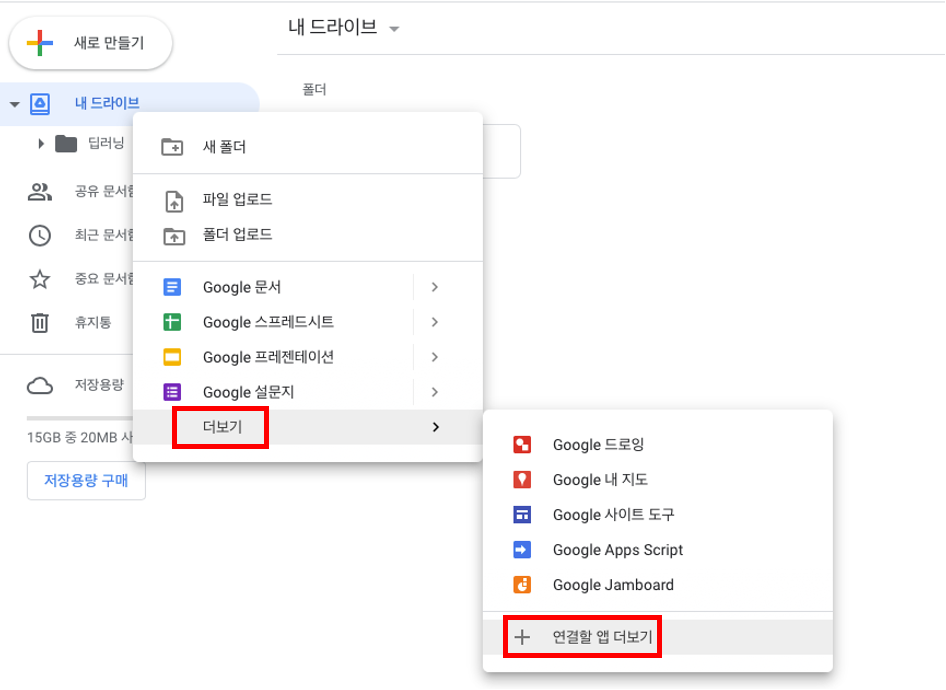
Task: Expand the 더보기 submenu chevron
Action: pos(436,427)
